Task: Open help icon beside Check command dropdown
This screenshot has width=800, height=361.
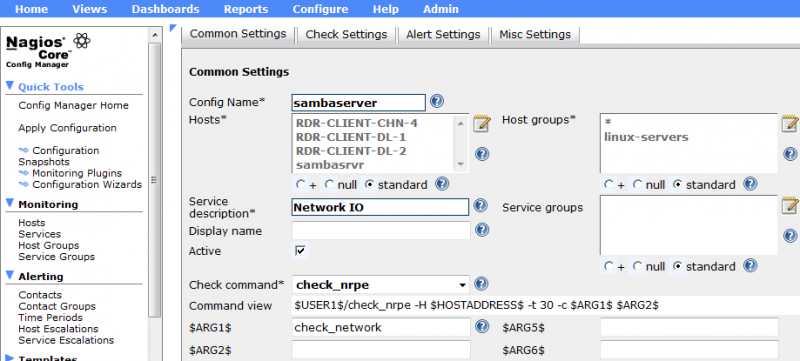Action: (x=481, y=283)
